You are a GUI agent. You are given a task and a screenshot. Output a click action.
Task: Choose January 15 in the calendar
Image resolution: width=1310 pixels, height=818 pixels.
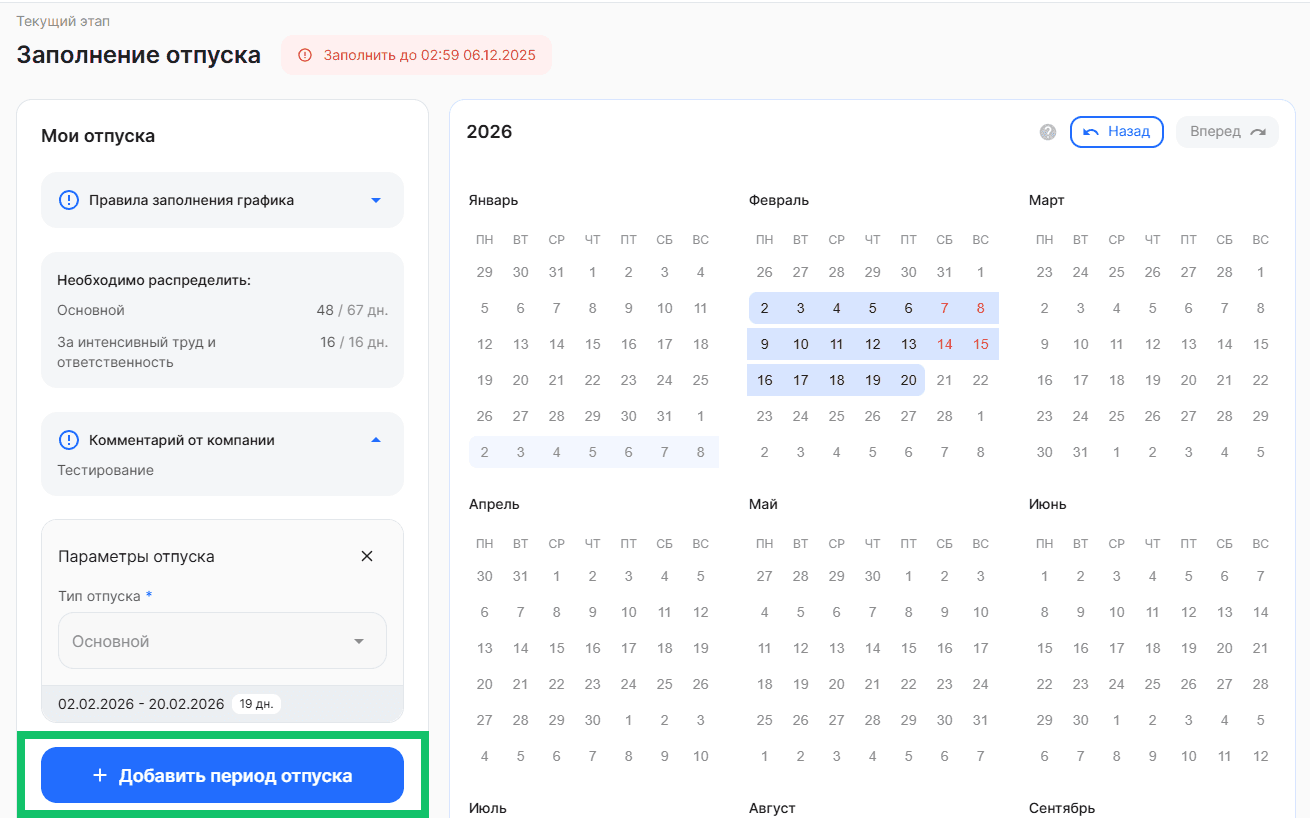point(593,344)
